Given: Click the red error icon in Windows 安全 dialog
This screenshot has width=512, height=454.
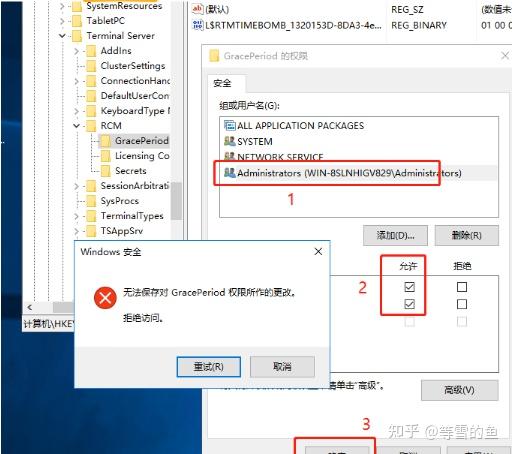Looking at the screenshot, I should (105, 298).
